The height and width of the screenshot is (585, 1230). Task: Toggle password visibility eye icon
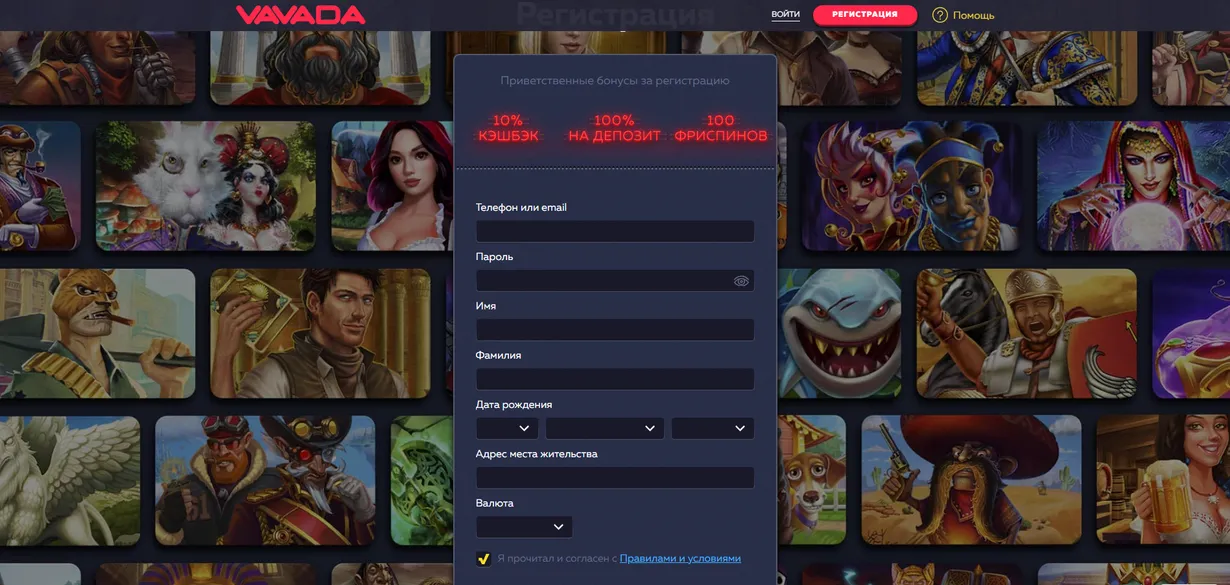(x=740, y=281)
